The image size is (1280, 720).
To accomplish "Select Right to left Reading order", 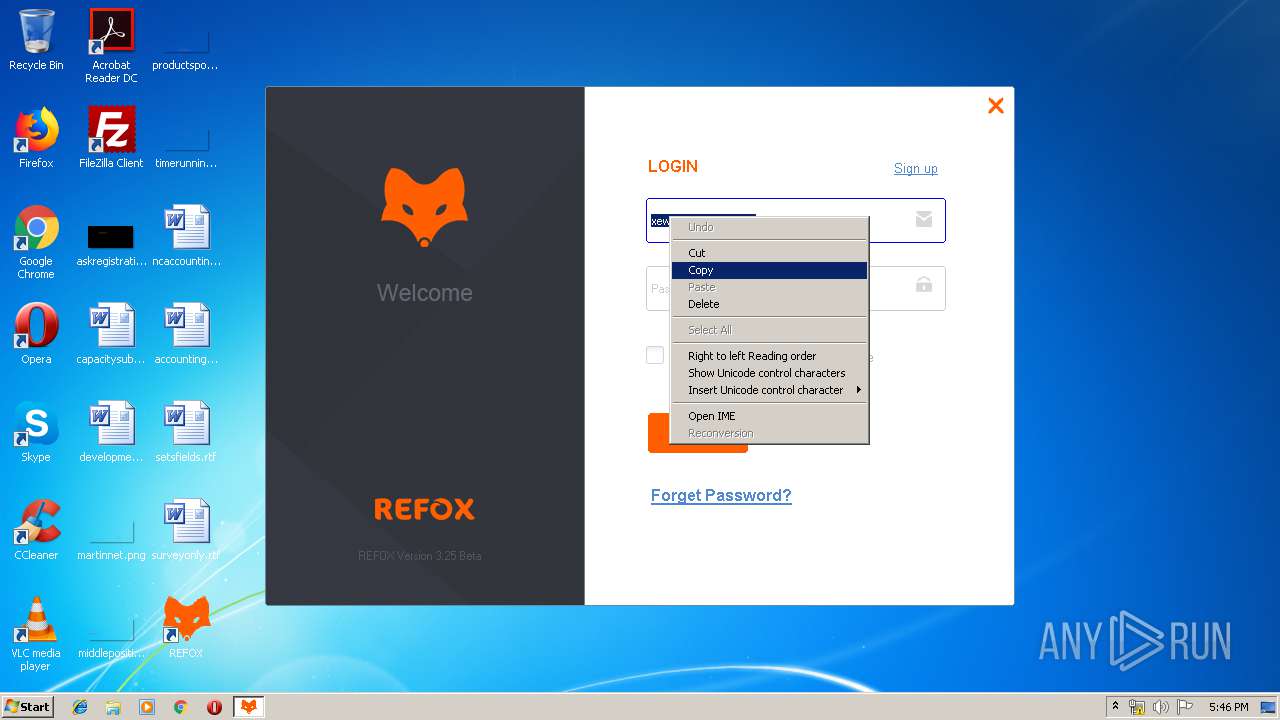I will coord(769,356).
